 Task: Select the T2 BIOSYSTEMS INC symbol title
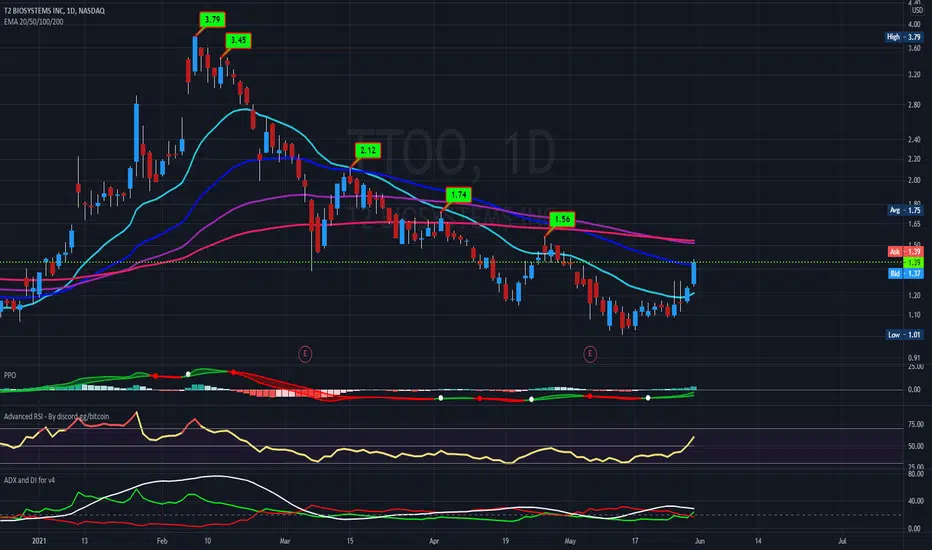pos(54,11)
